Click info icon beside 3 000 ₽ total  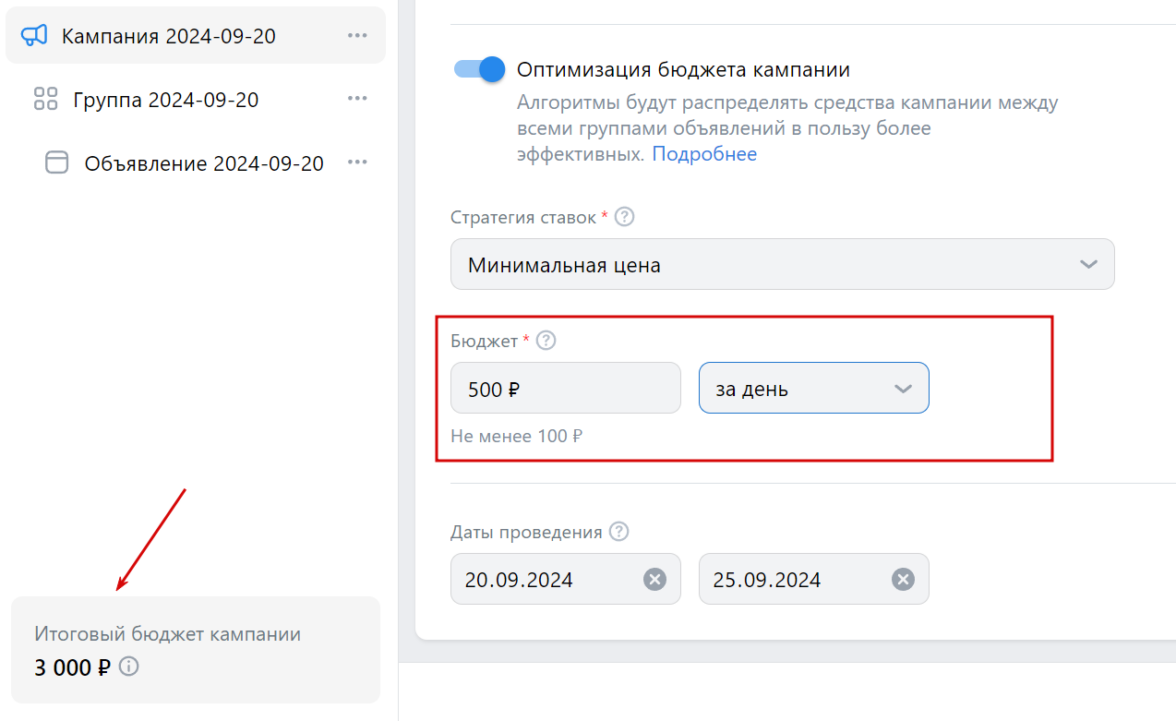pos(129,666)
